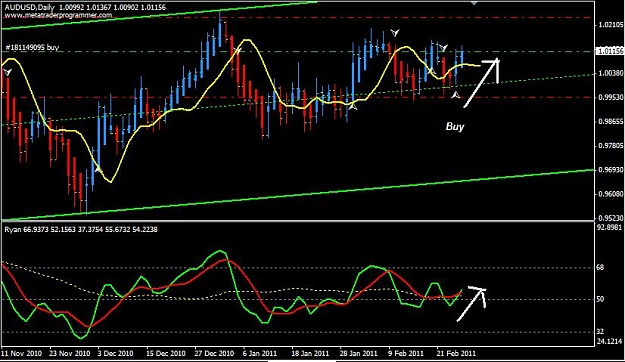This screenshot has width=625, height=362.
Task: Click the 23 Nov 2010 date label
Action: 70,353
